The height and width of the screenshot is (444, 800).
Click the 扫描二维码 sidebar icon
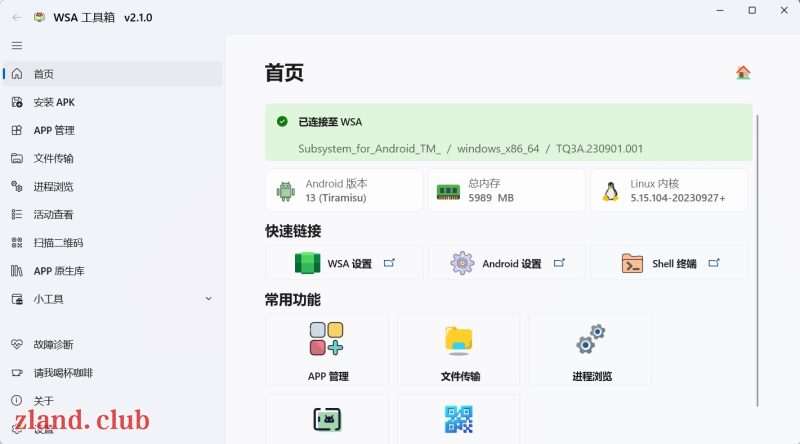click(17, 242)
